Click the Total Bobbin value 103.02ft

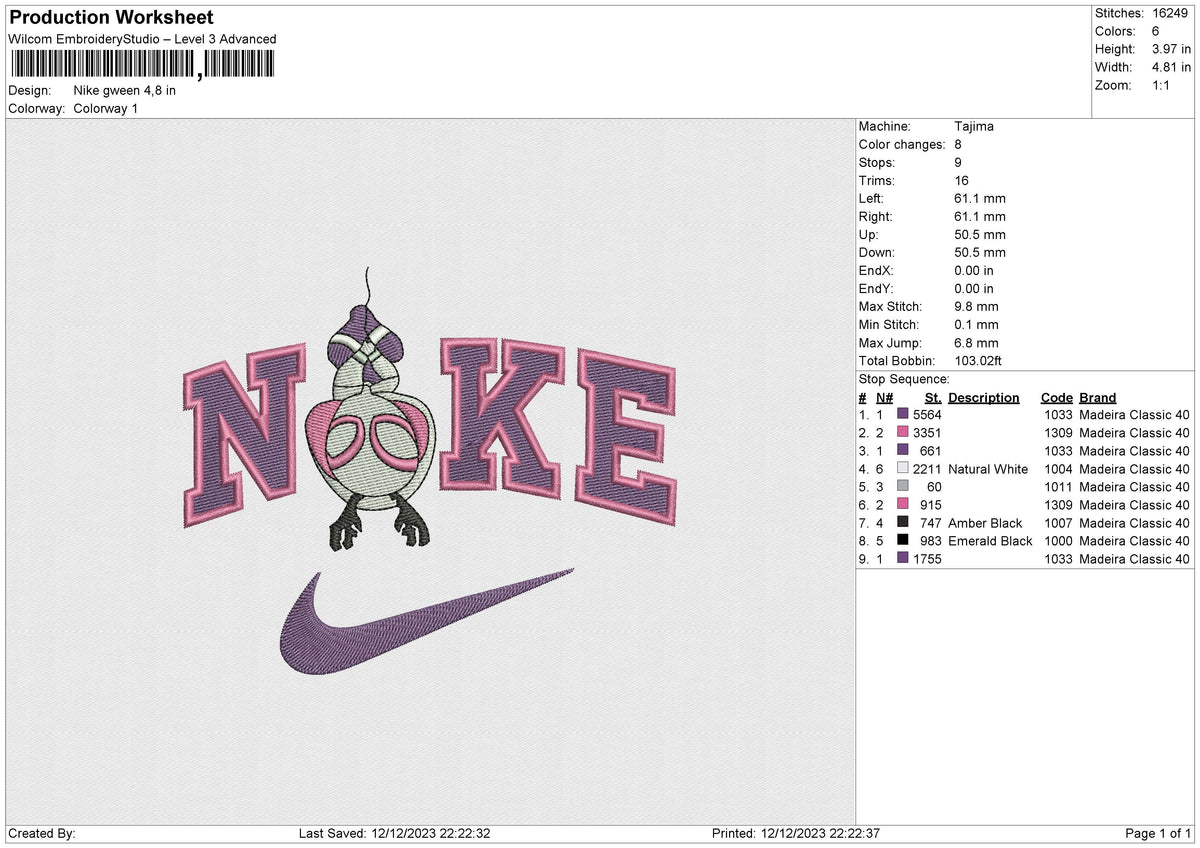point(980,361)
